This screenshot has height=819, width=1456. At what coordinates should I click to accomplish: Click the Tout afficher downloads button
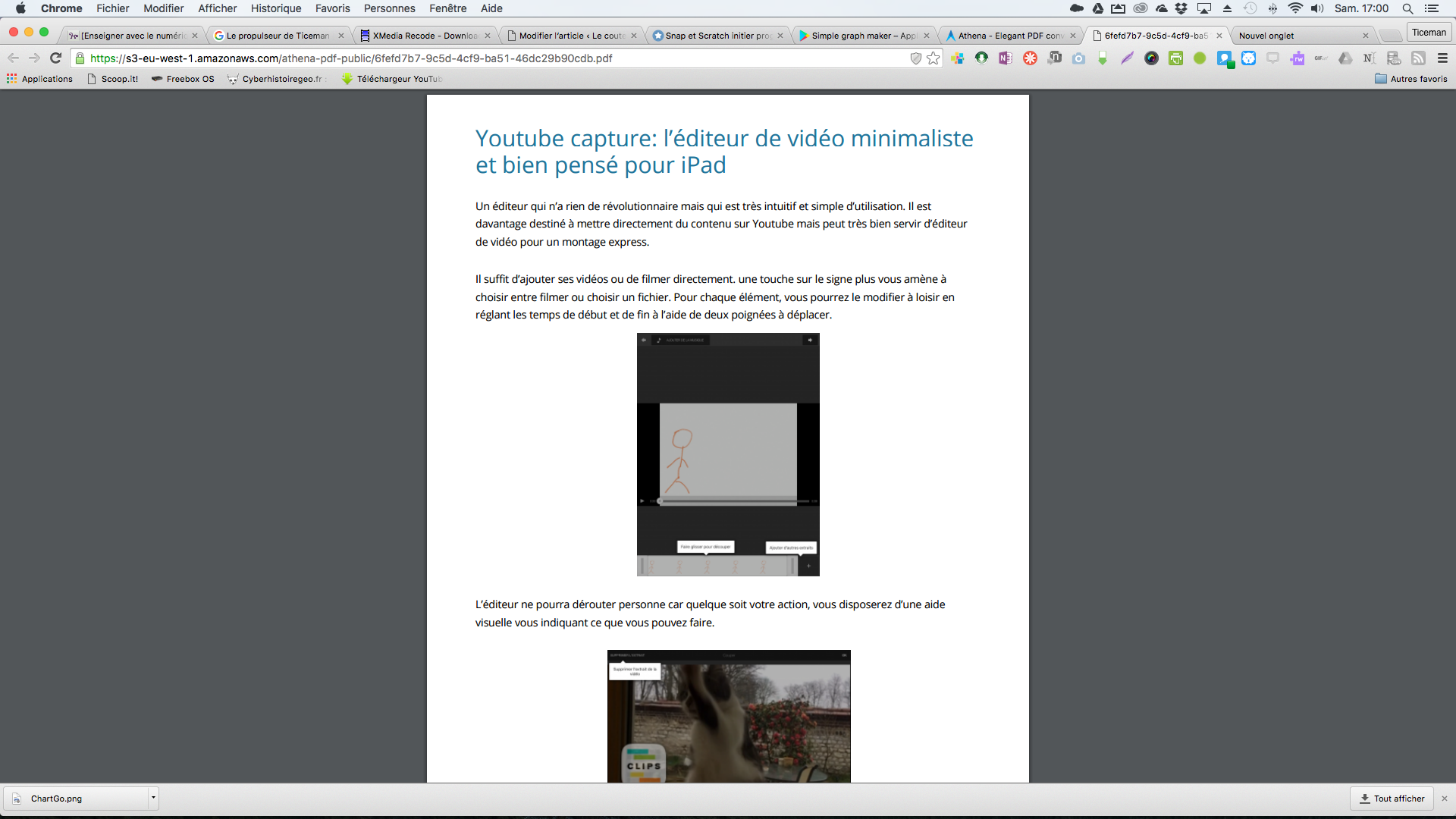(1392, 799)
